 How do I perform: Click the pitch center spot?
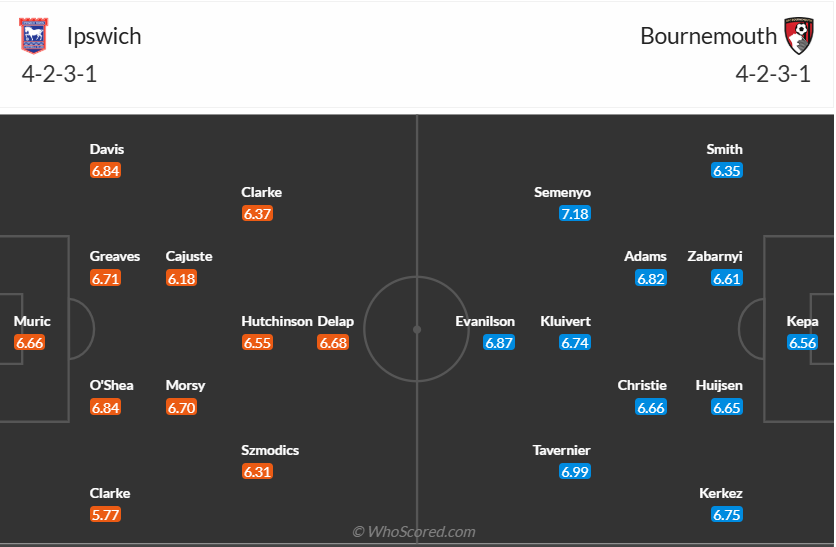(x=418, y=328)
